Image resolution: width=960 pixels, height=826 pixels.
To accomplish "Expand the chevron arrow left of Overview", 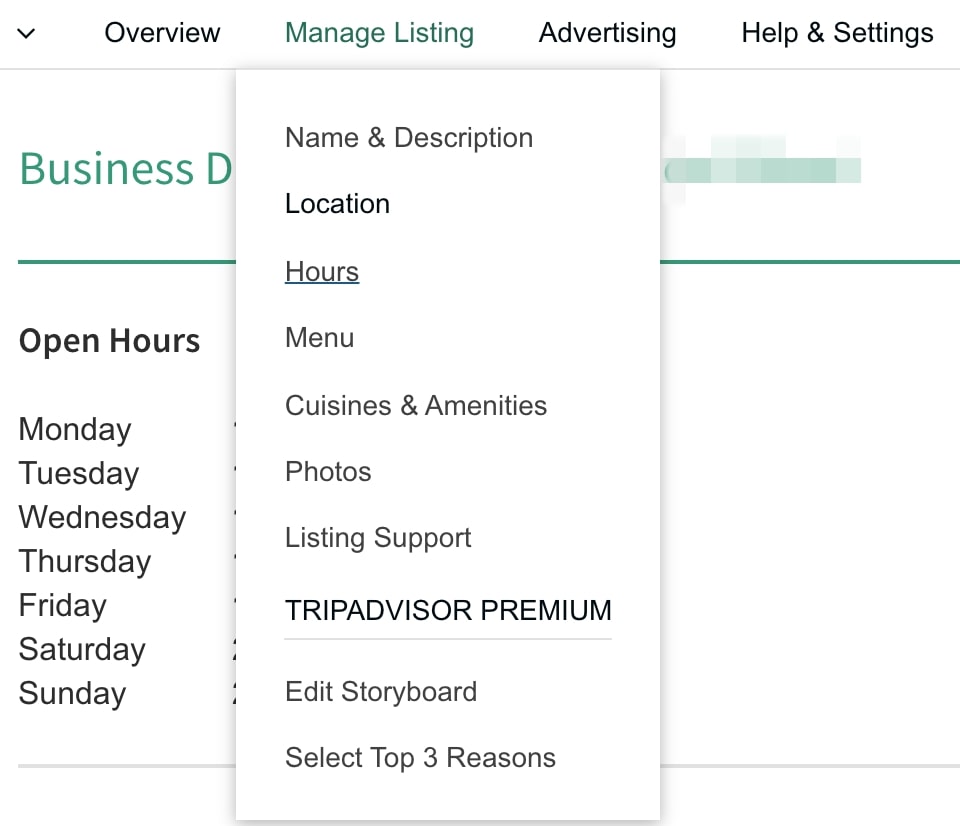I will (26, 33).
